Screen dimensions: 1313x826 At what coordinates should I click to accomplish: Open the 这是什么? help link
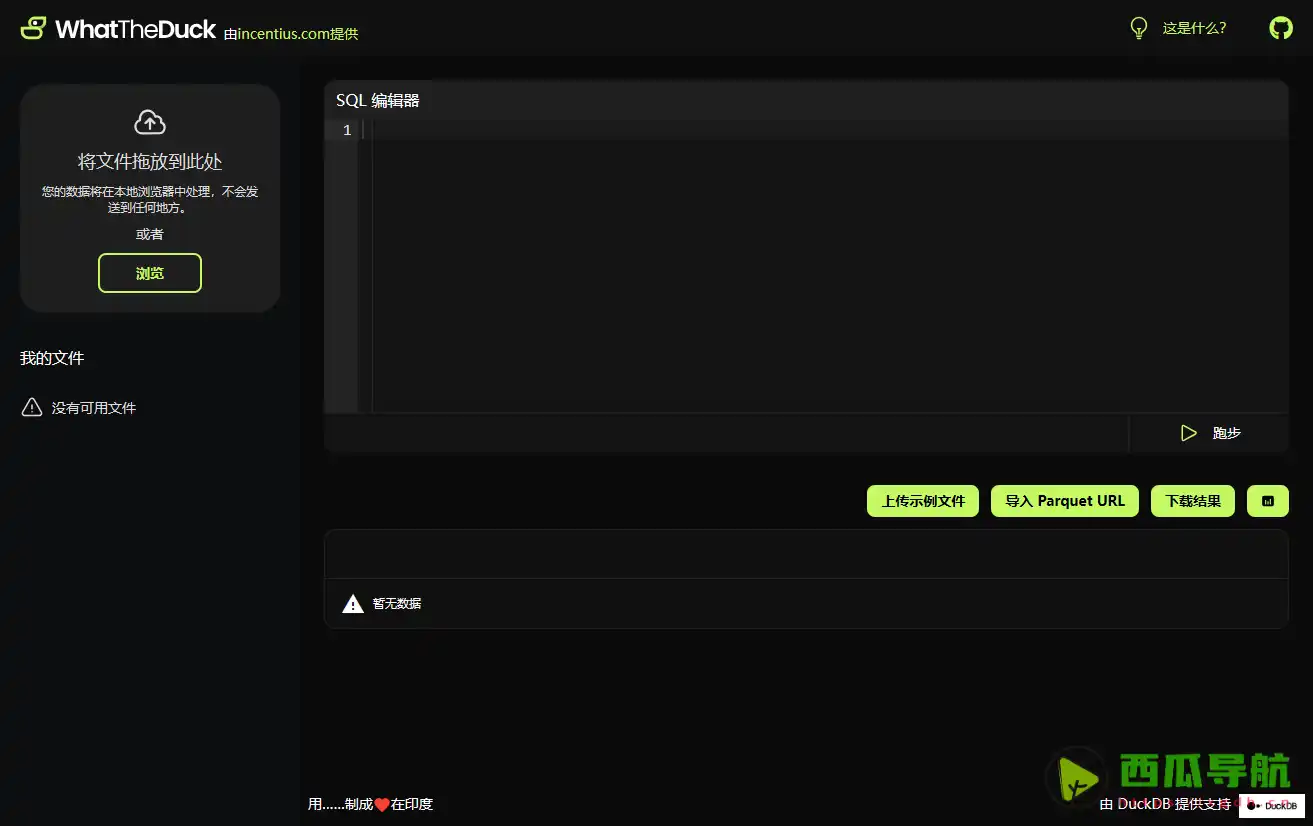[1194, 28]
